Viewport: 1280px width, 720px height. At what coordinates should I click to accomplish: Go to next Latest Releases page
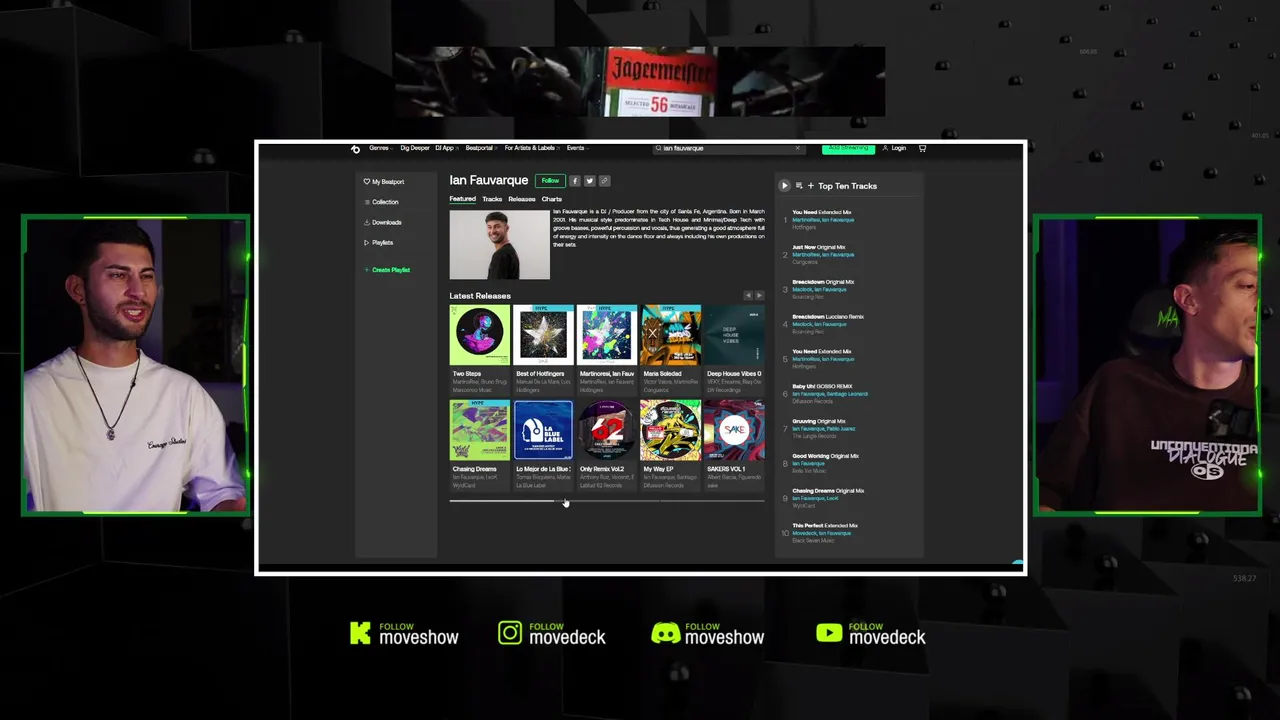pos(759,296)
